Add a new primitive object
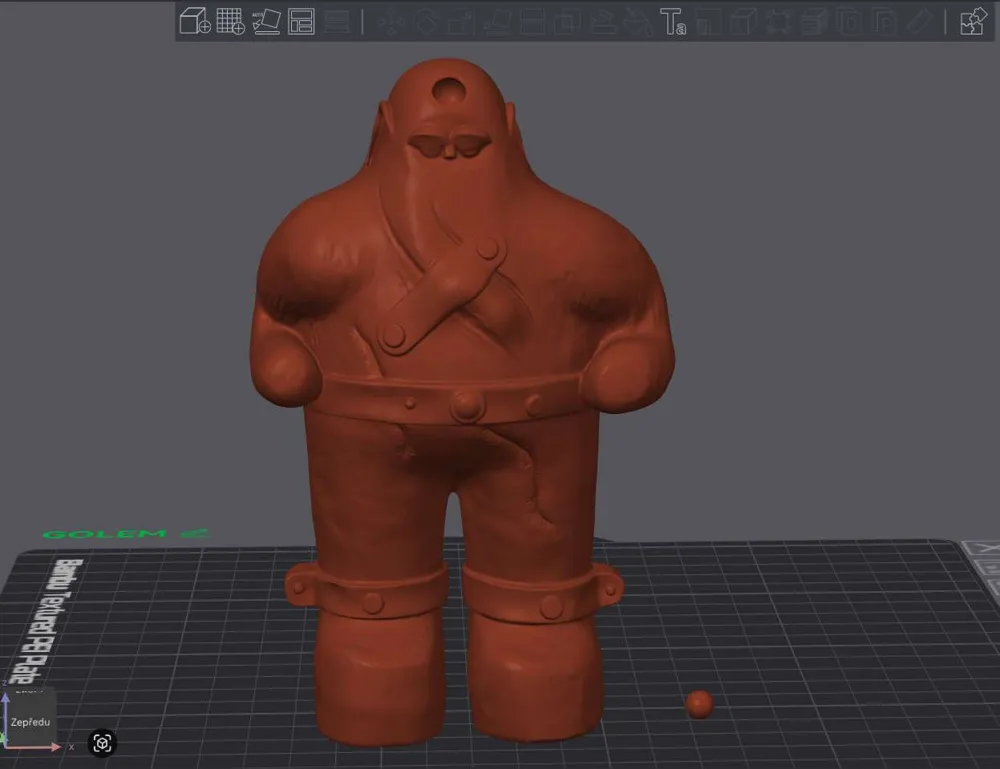The width and height of the screenshot is (1000, 769). coord(193,20)
